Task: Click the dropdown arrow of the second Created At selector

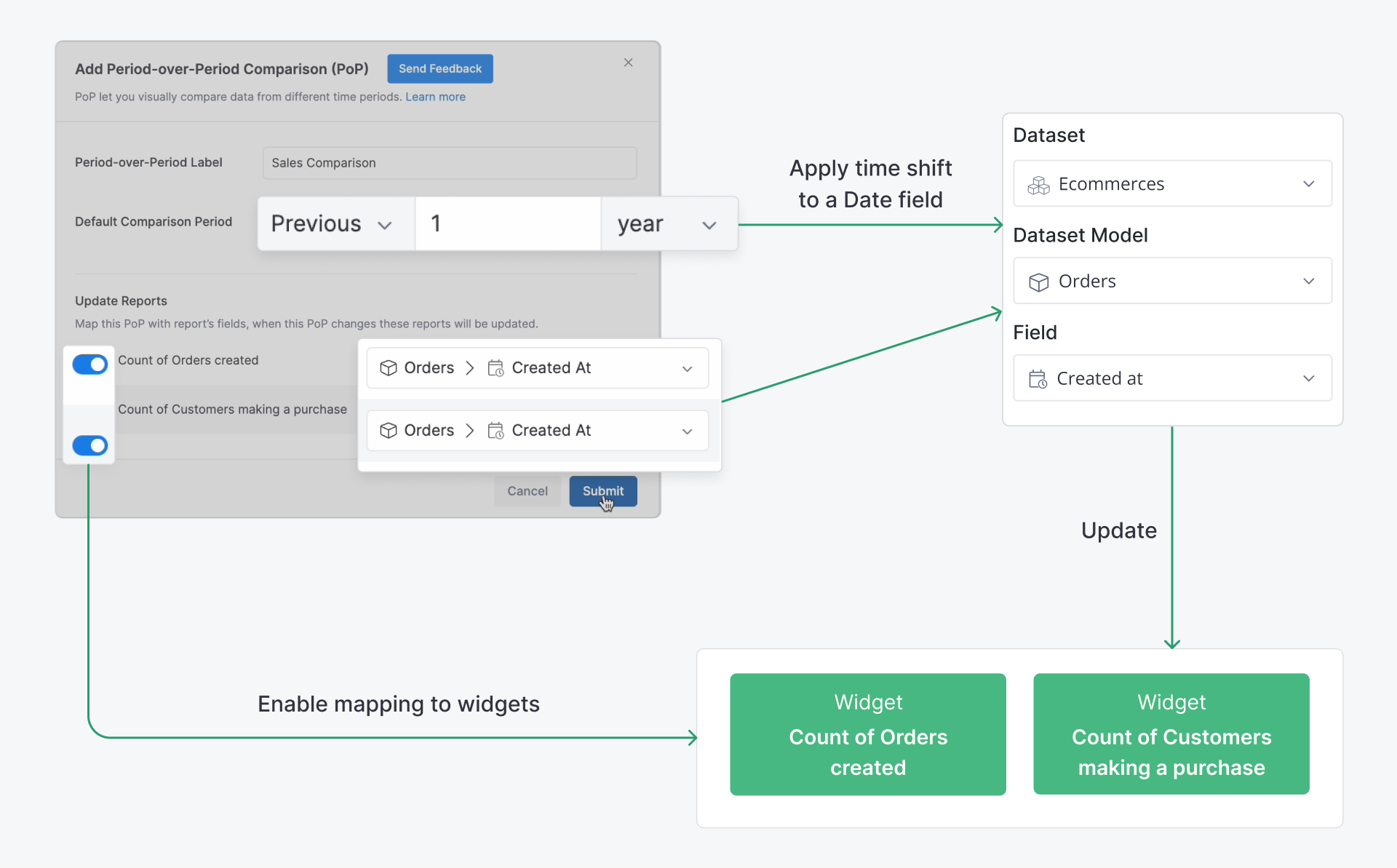Action: tap(687, 431)
